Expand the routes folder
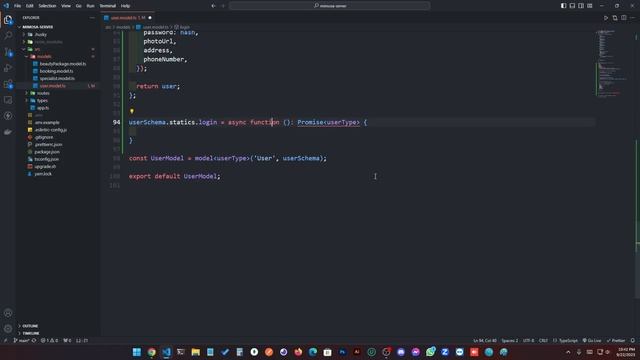640x360 pixels. [x=43, y=93]
